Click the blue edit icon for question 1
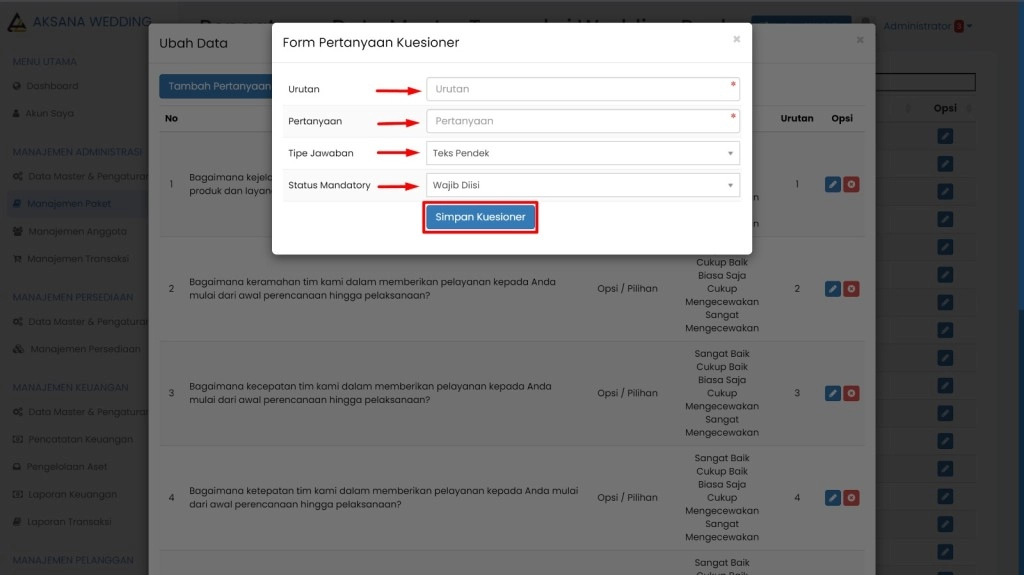 [832, 184]
